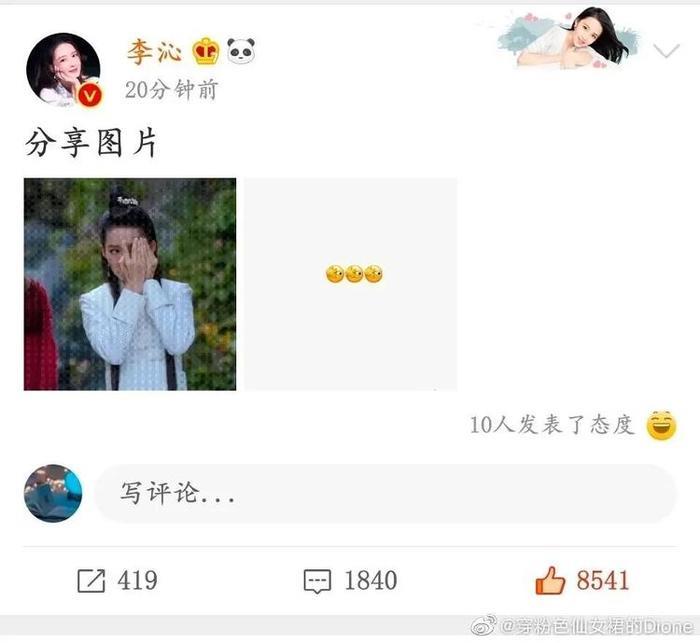Viewport: 700px width, 643px height.
Task: Open the post poster's round profile avatar
Action: coord(63,69)
